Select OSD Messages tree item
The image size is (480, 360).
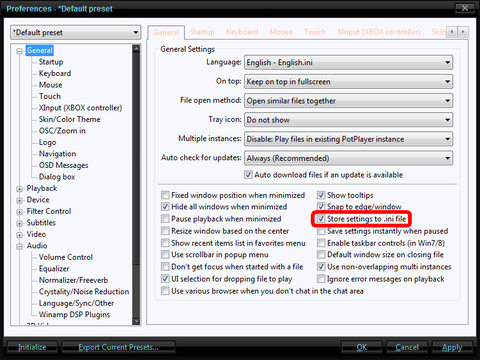pos(63,165)
